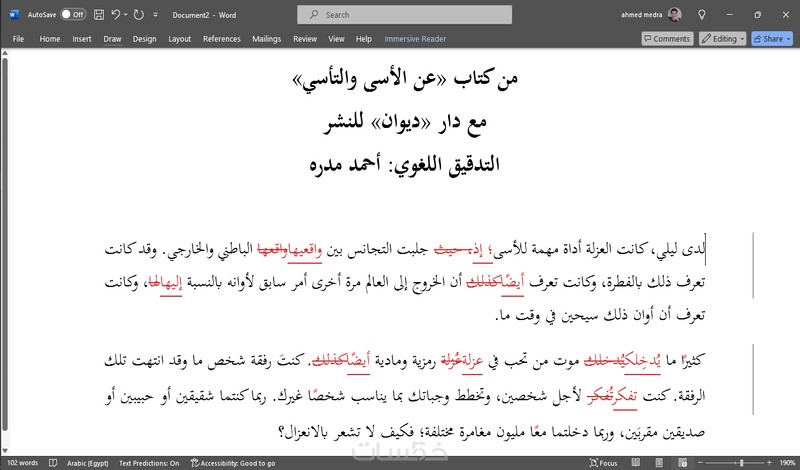Switch to the Insert tab
This screenshot has height=470, width=800.
[x=82, y=39]
